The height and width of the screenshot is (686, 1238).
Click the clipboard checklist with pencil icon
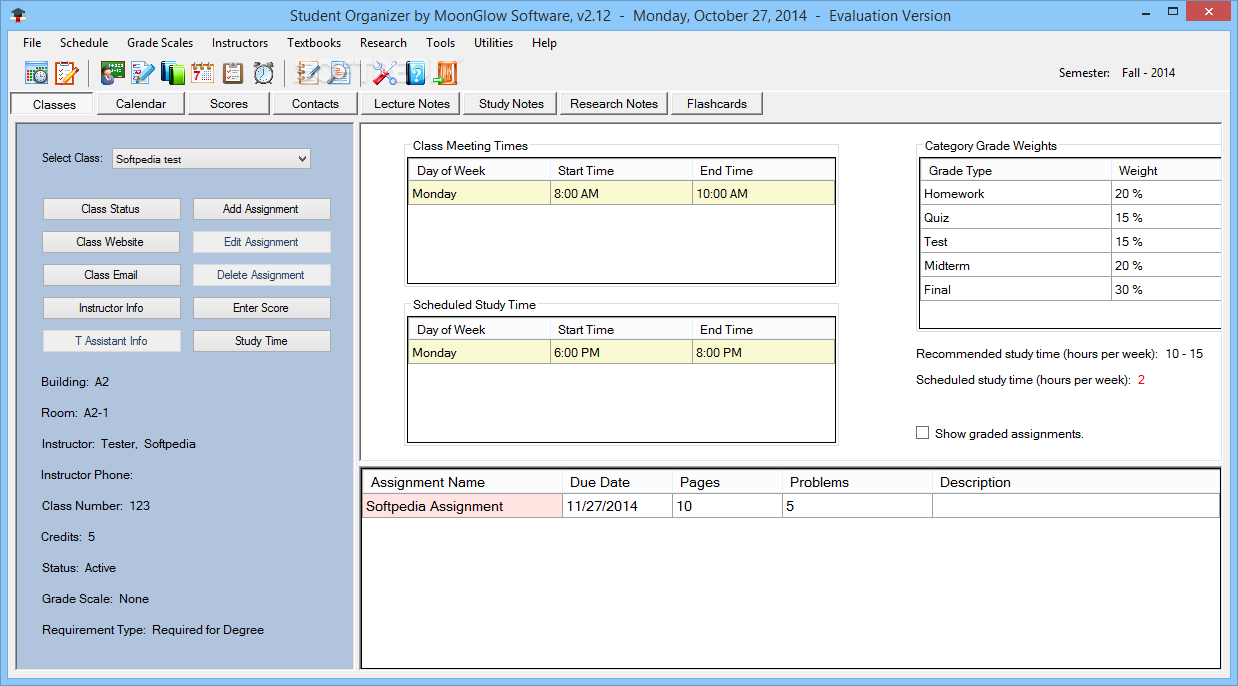coord(66,73)
